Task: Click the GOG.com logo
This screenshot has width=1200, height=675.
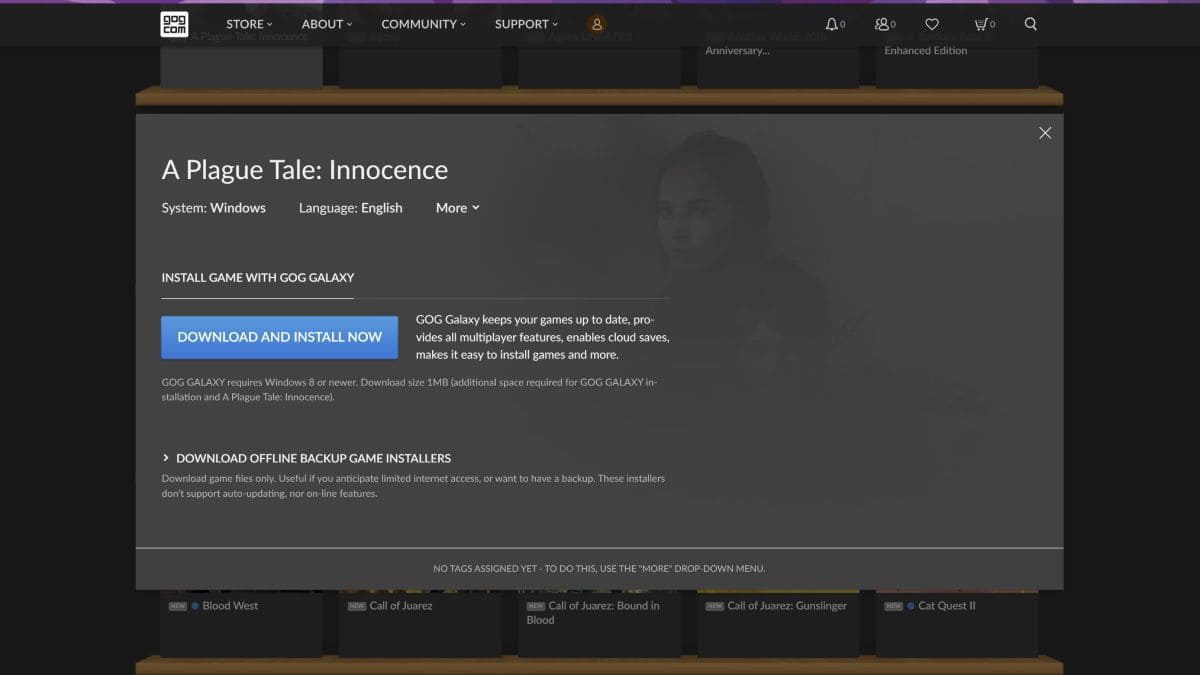Action: coord(173,24)
